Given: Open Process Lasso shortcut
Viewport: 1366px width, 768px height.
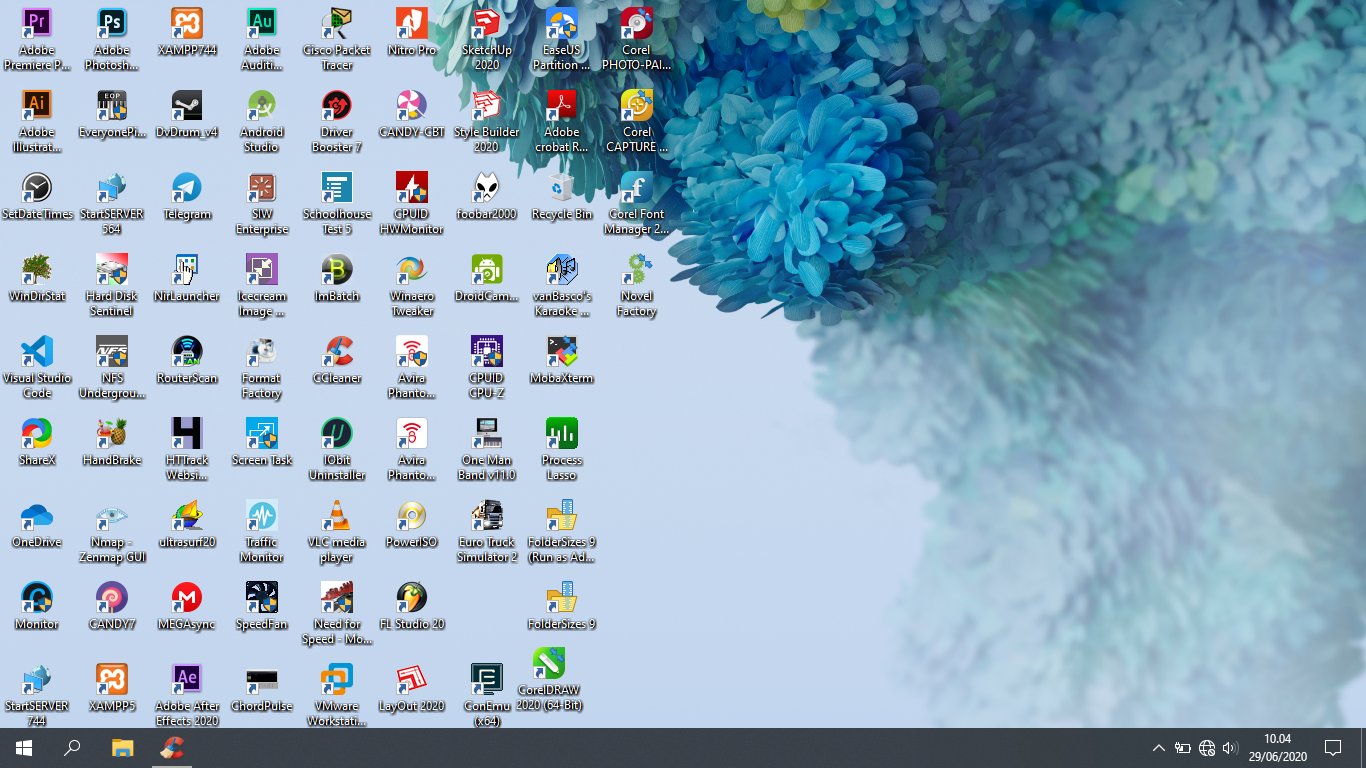Looking at the screenshot, I should (562, 448).
